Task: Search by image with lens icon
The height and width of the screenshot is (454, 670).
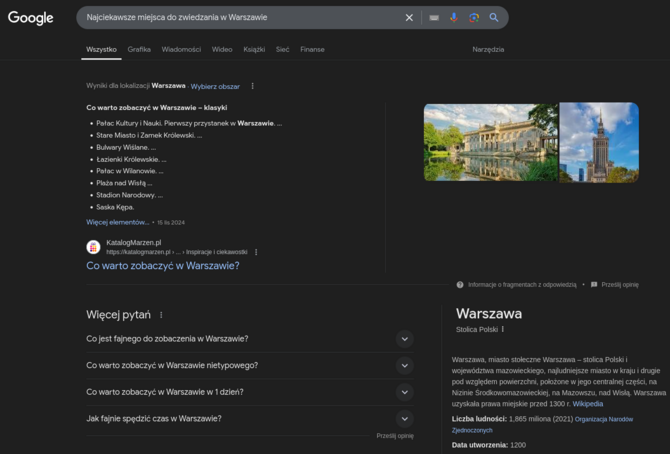Action: pyautogui.click(x=474, y=18)
